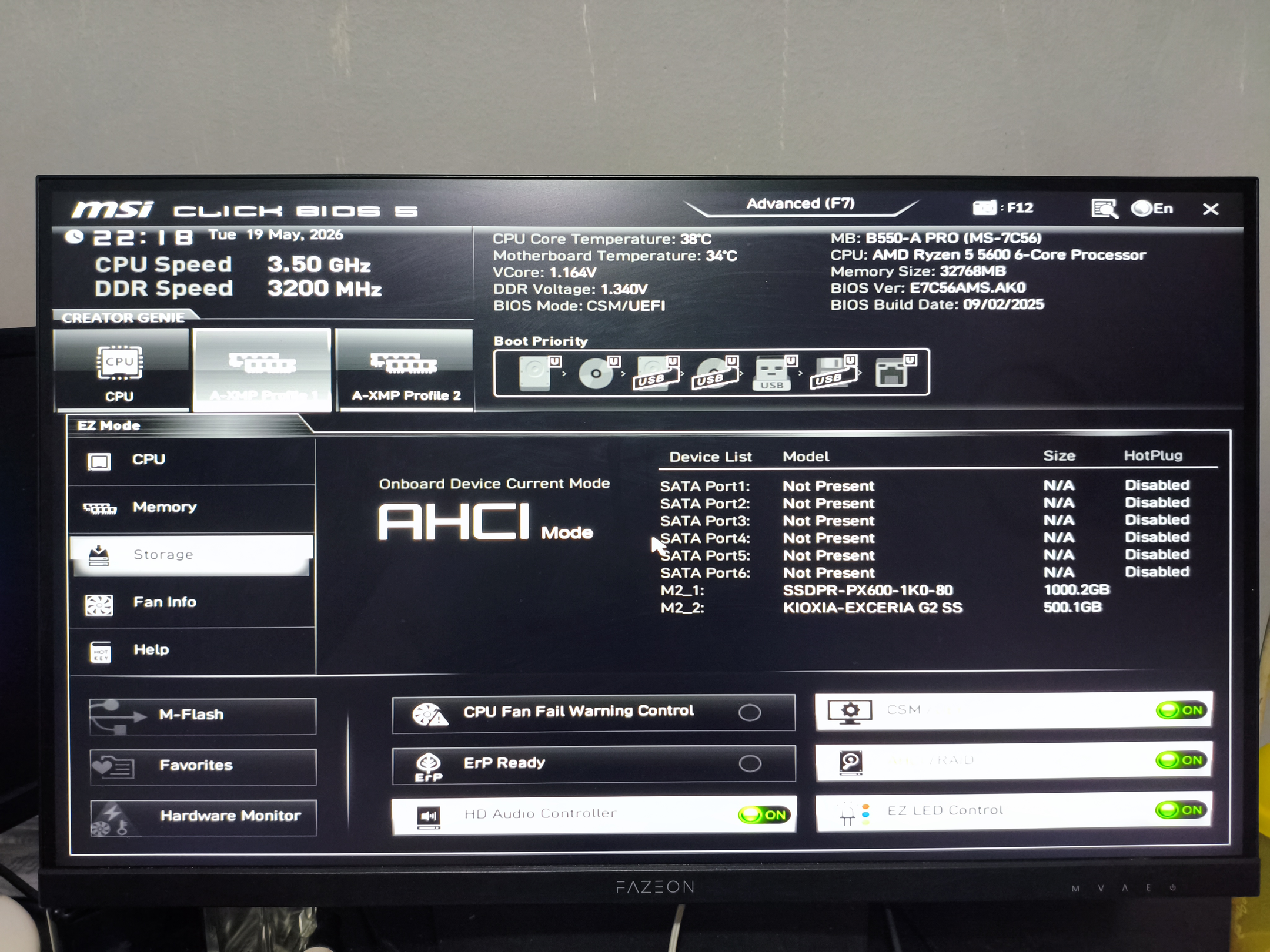Image resolution: width=1270 pixels, height=952 pixels.
Task: Enable CPU Fan Fail Warning Control radio
Action: tap(750, 713)
